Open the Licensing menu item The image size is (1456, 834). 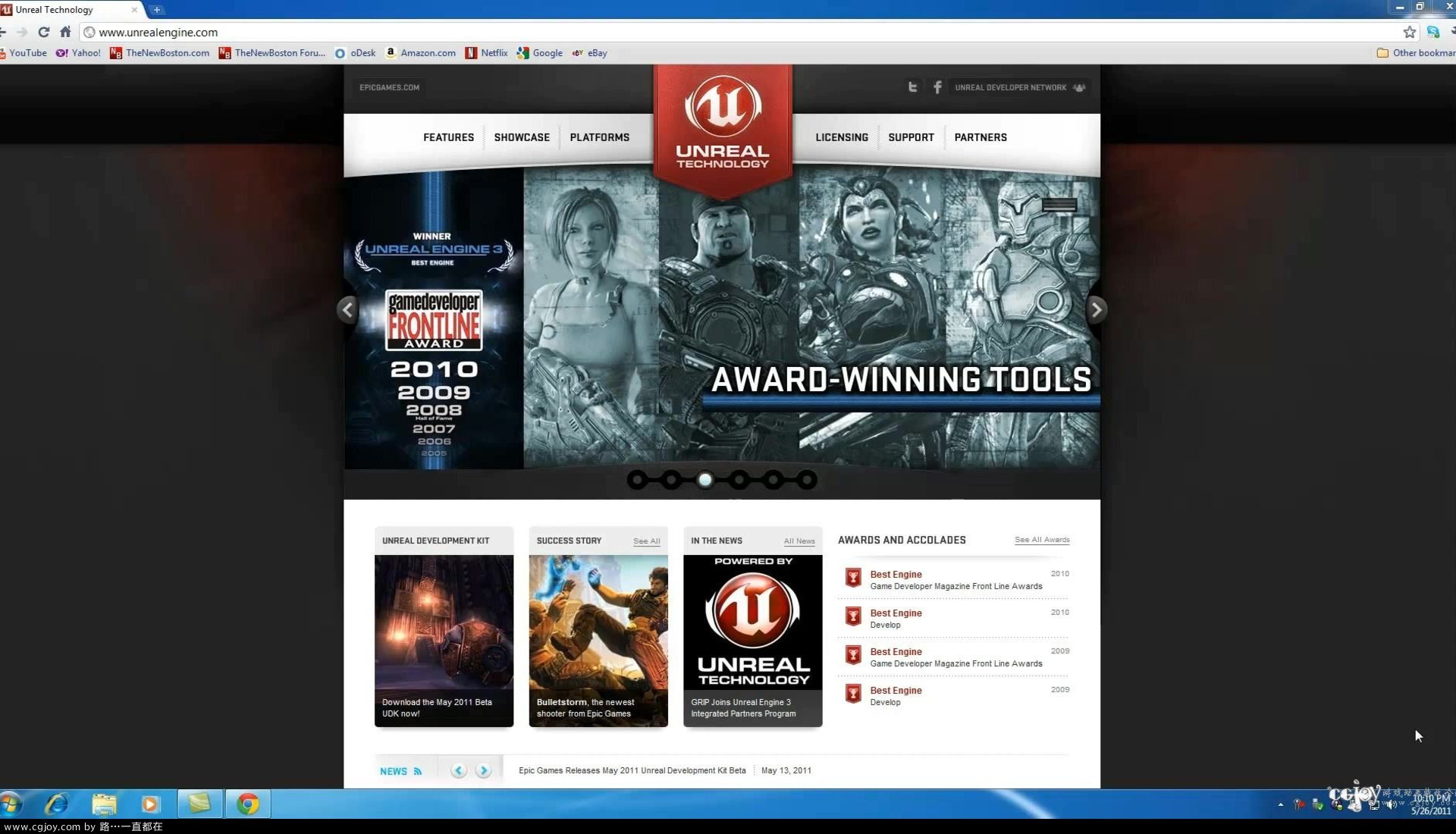point(842,137)
